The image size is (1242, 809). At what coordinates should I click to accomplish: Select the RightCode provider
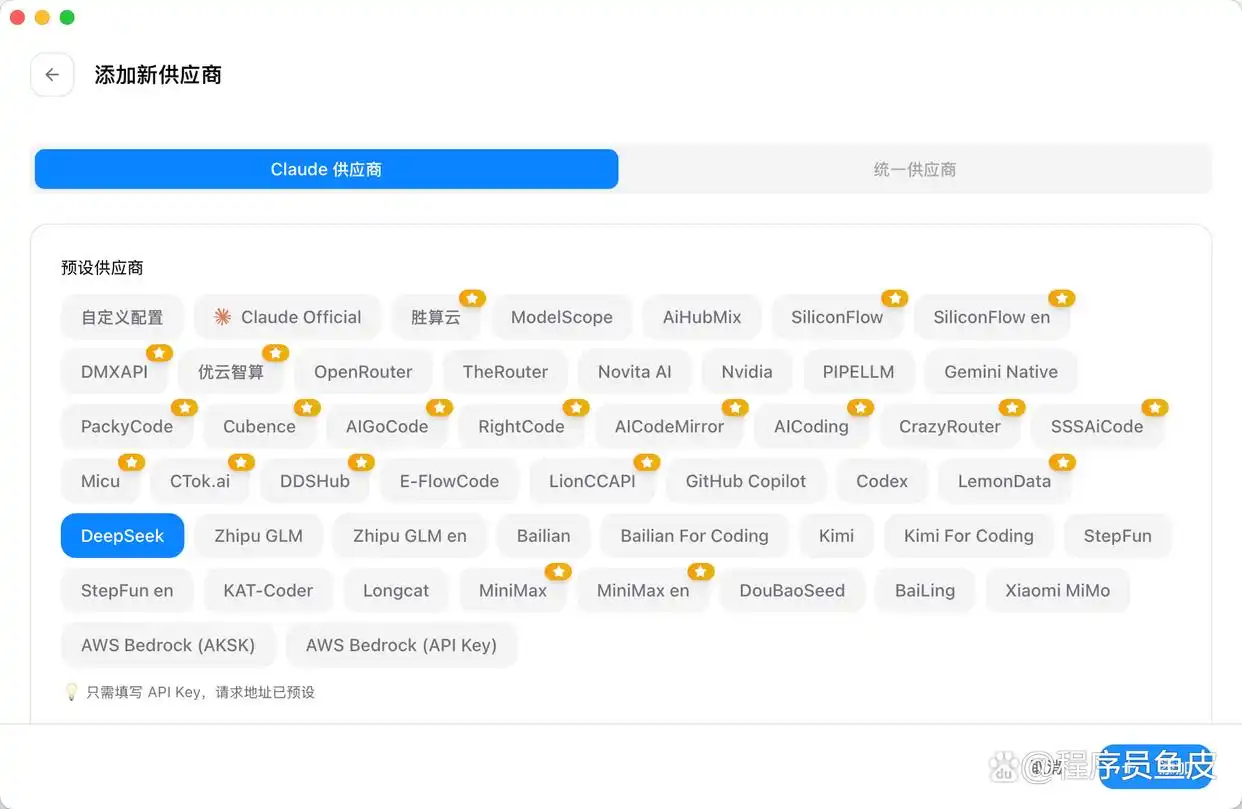(521, 426)
